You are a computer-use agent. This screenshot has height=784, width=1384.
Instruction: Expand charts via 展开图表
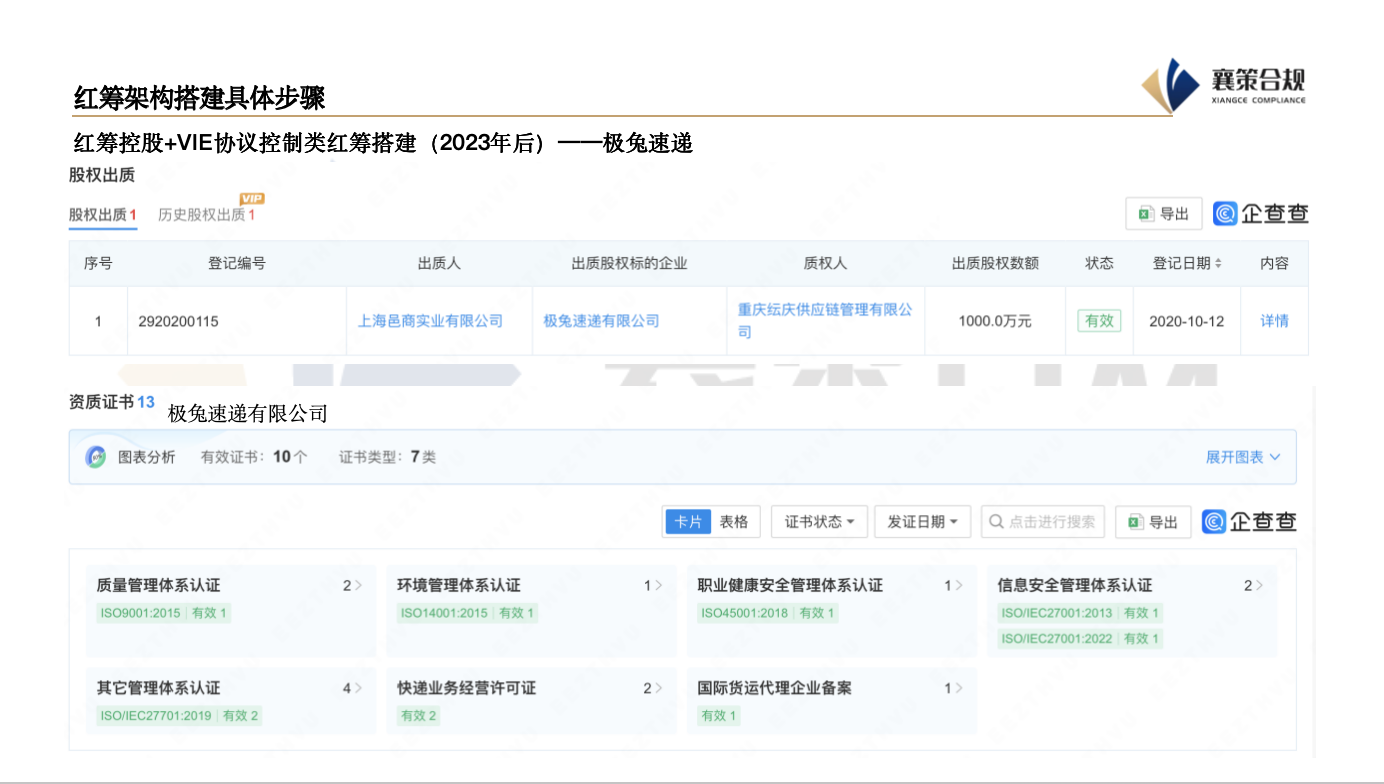(x=1244, y=456)
